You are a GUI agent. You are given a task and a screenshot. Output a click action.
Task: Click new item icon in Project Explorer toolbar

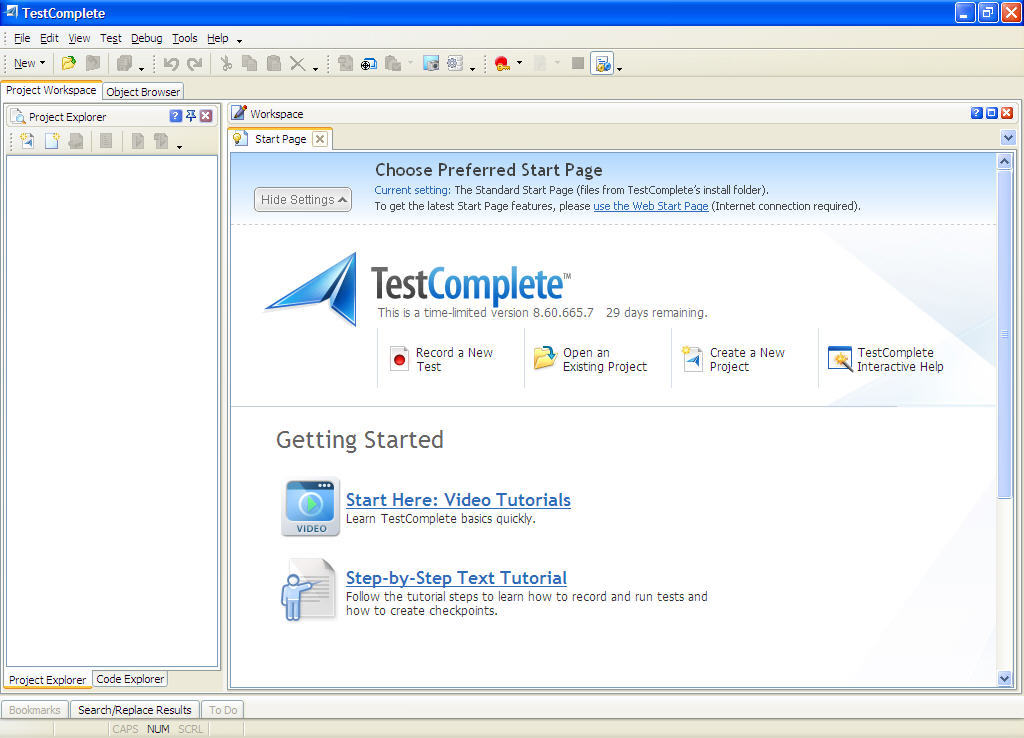(52, 140)
